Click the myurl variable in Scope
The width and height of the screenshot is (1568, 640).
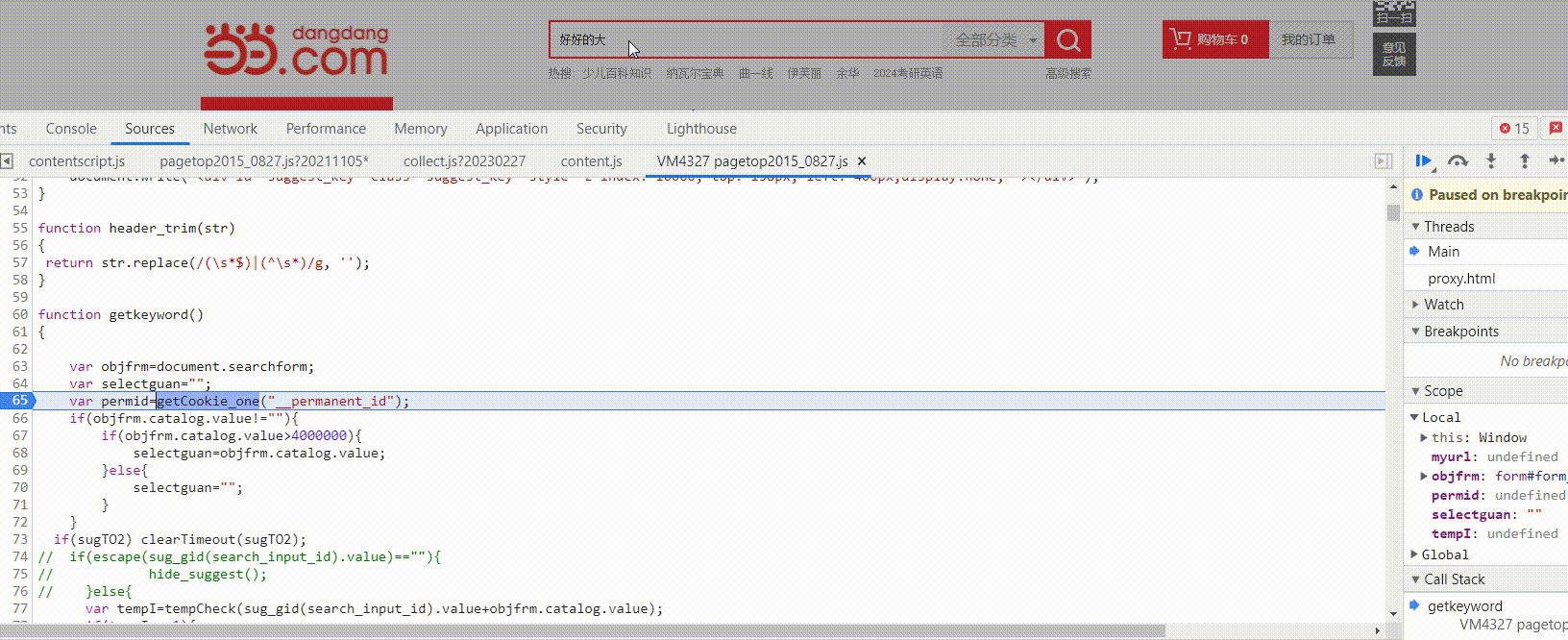tap(1451, 456)
